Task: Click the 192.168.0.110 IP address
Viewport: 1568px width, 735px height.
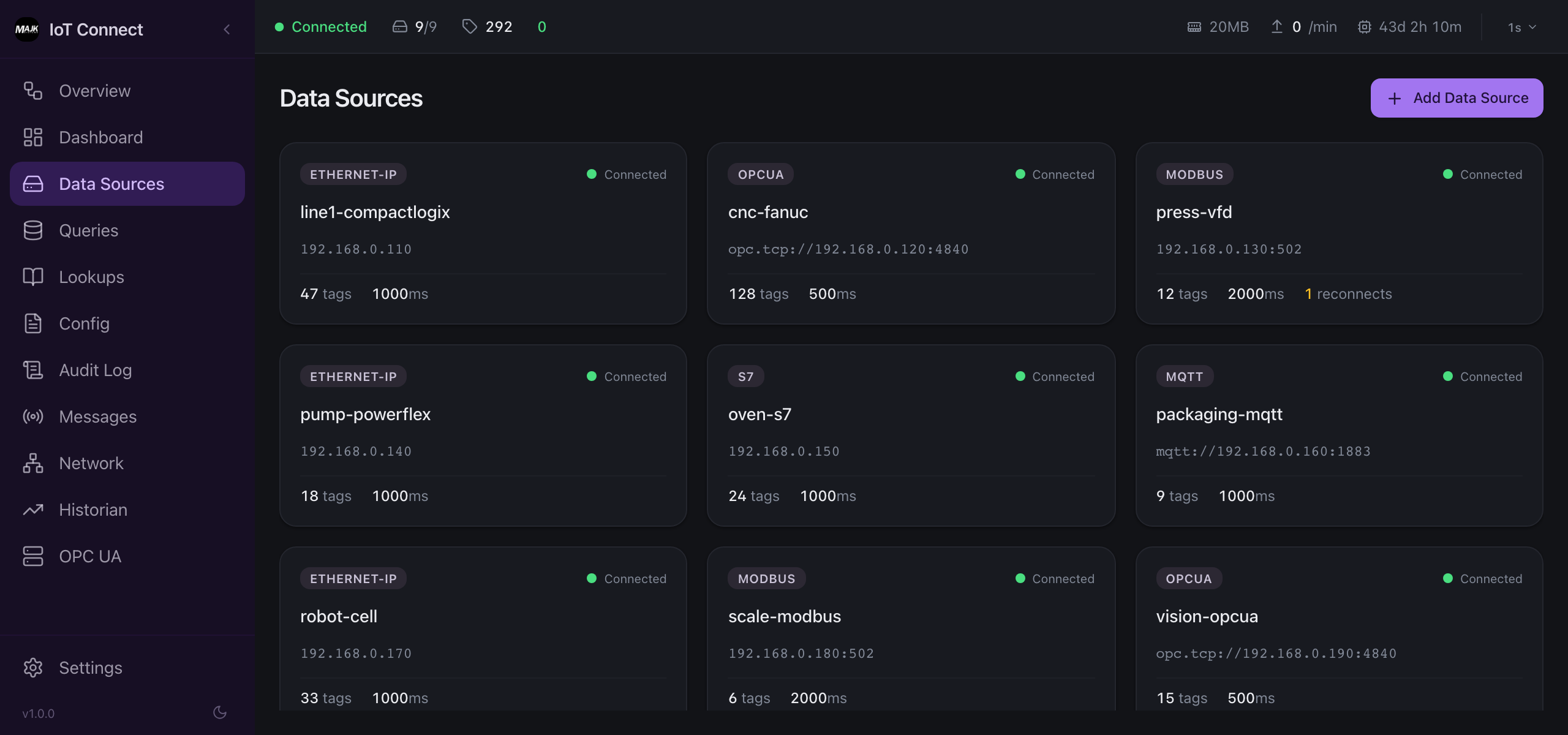Action: 356,249
